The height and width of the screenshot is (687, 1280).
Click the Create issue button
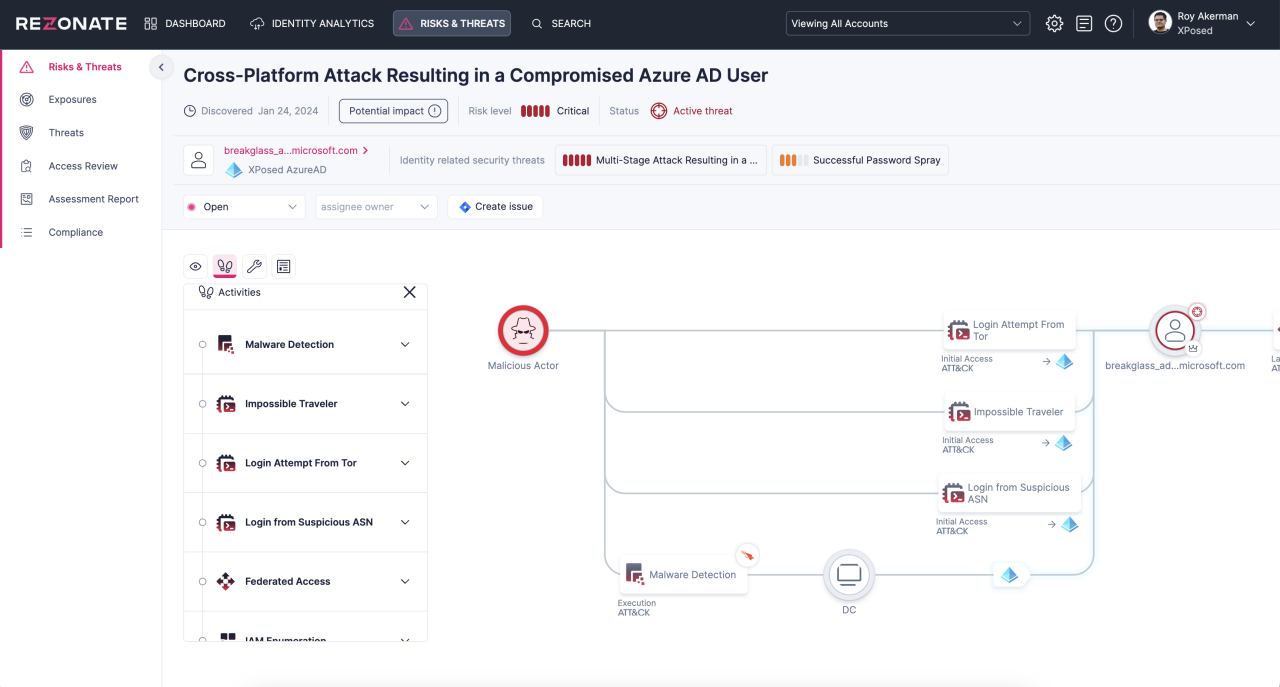pos(495,207)
